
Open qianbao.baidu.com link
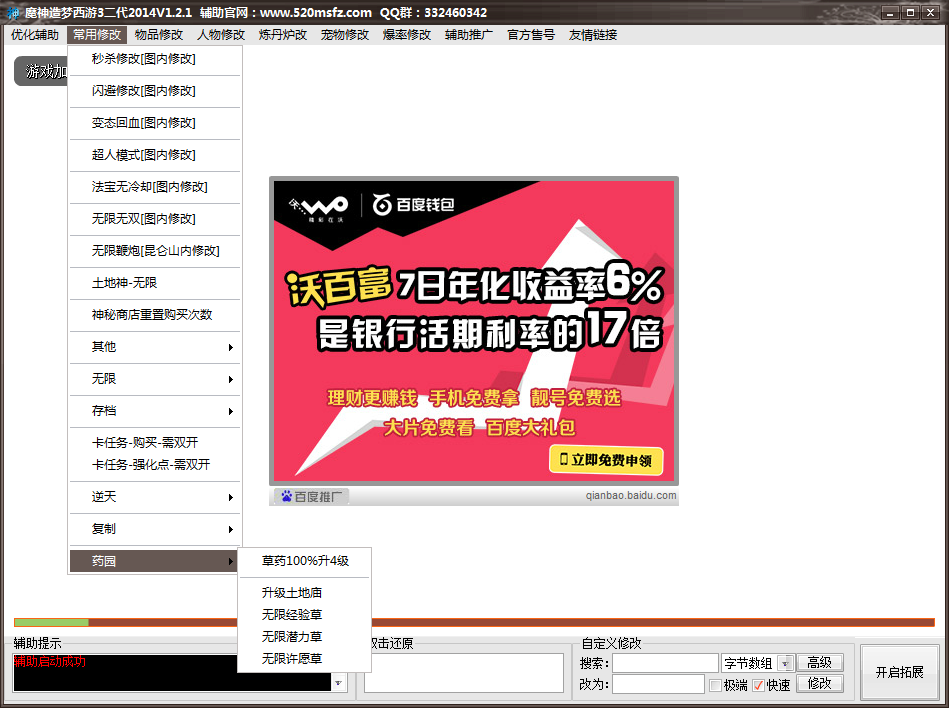631,496
